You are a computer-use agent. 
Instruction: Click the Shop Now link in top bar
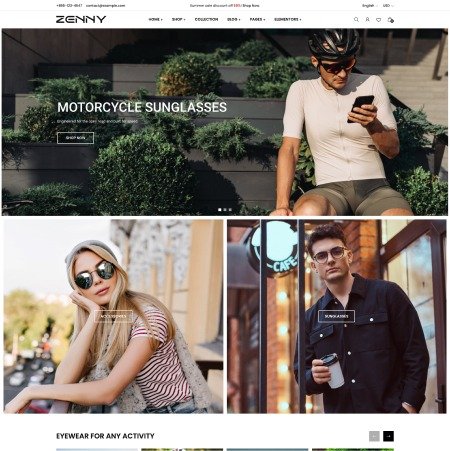point(251,6)
